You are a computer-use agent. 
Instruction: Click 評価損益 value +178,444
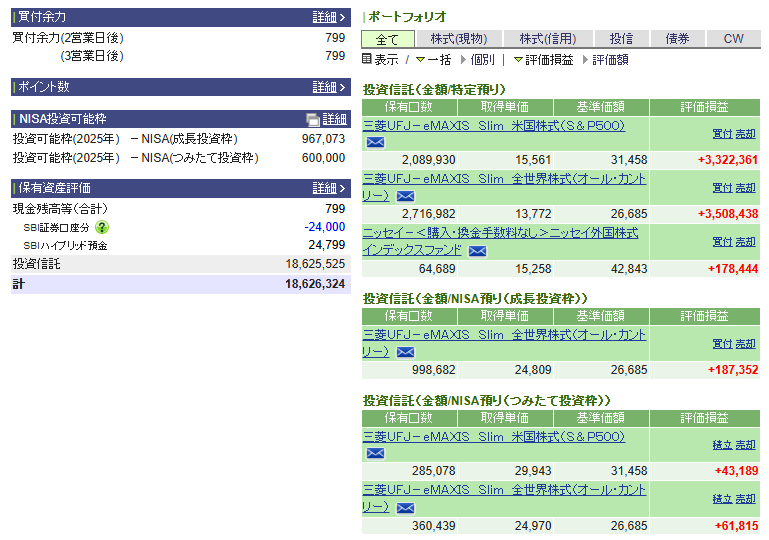[733, 269]
